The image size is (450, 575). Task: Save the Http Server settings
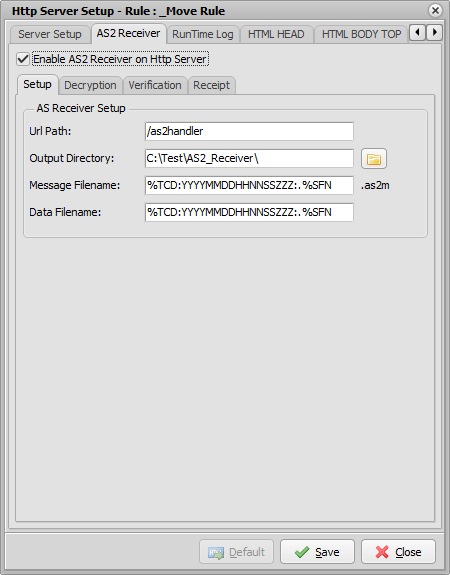(x=317, y=552)
